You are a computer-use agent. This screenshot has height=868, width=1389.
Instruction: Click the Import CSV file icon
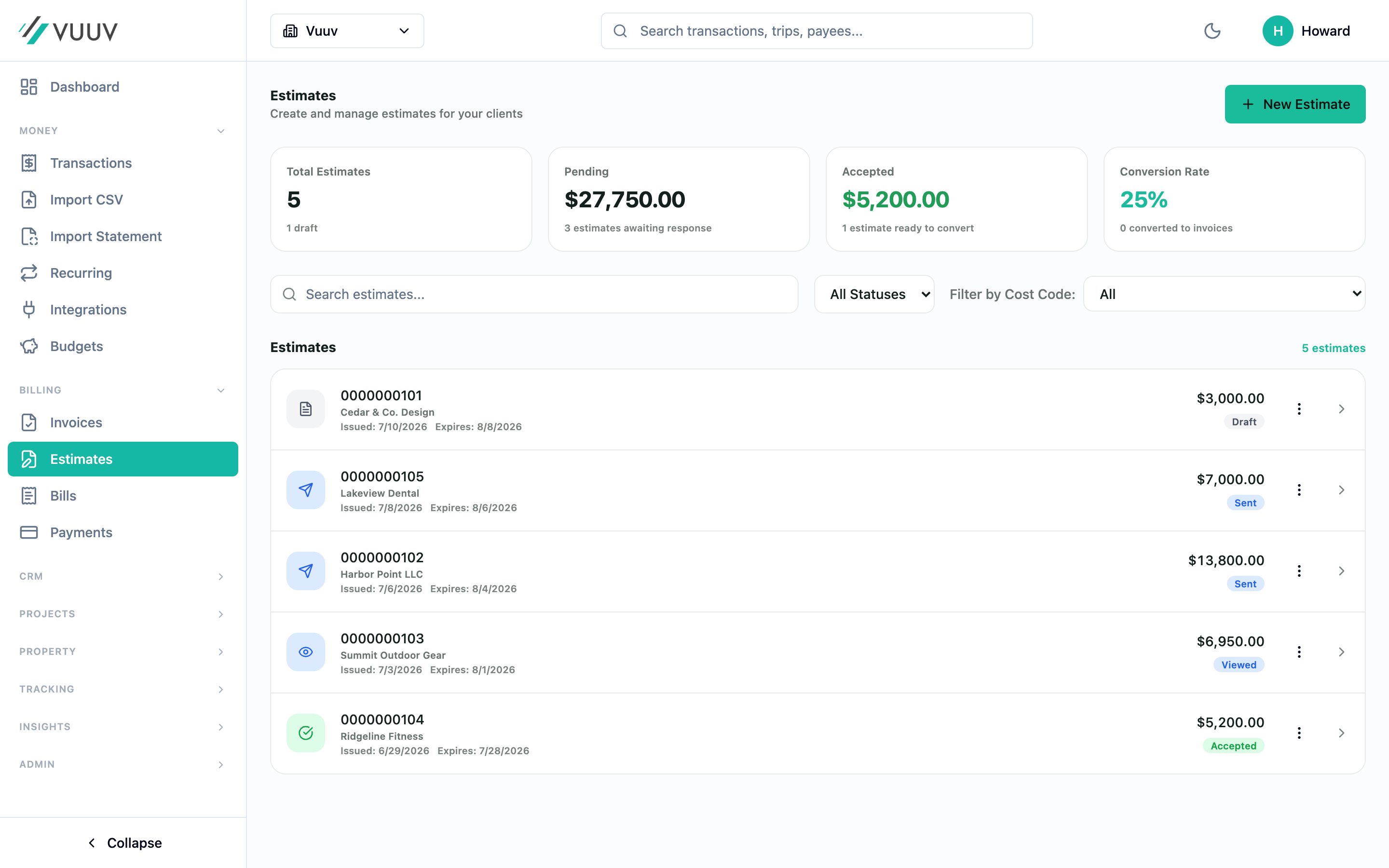pyautogui.click(x=29, y=200)
